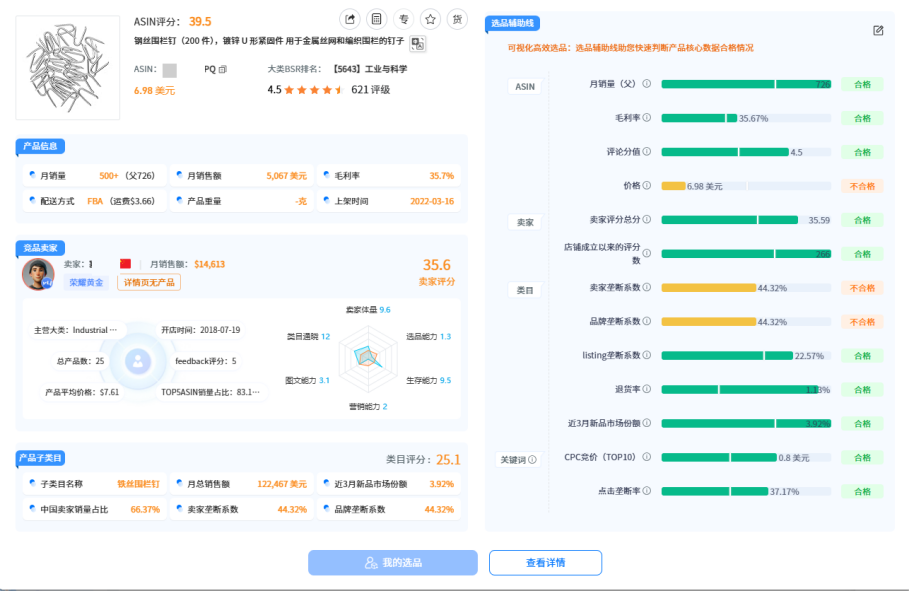The image size is (909, 591).
Task: Open the edit icon in the 选品辅助线 panel
Action: click(x=879, y=31)
